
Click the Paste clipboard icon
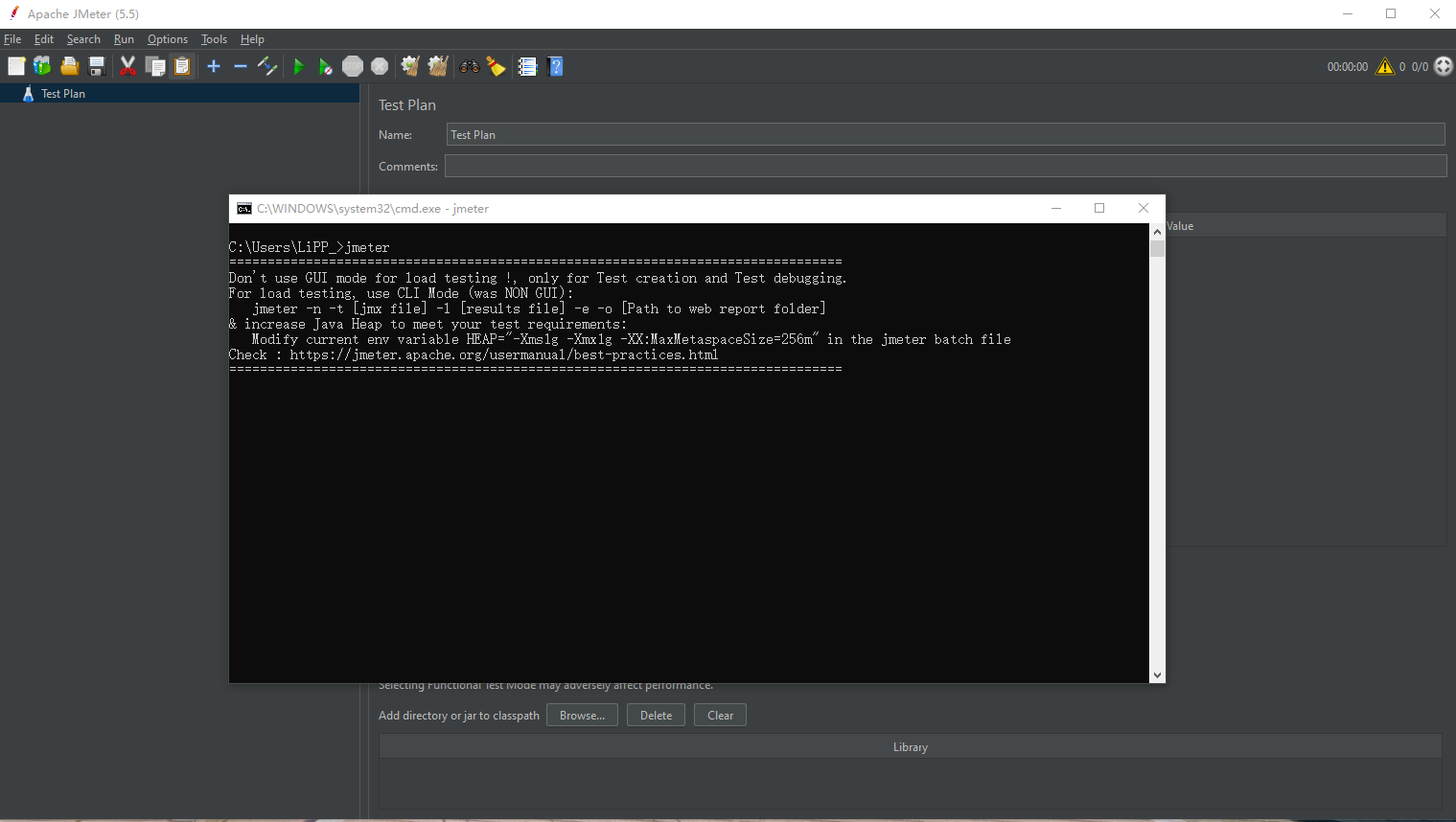[182, 66]
